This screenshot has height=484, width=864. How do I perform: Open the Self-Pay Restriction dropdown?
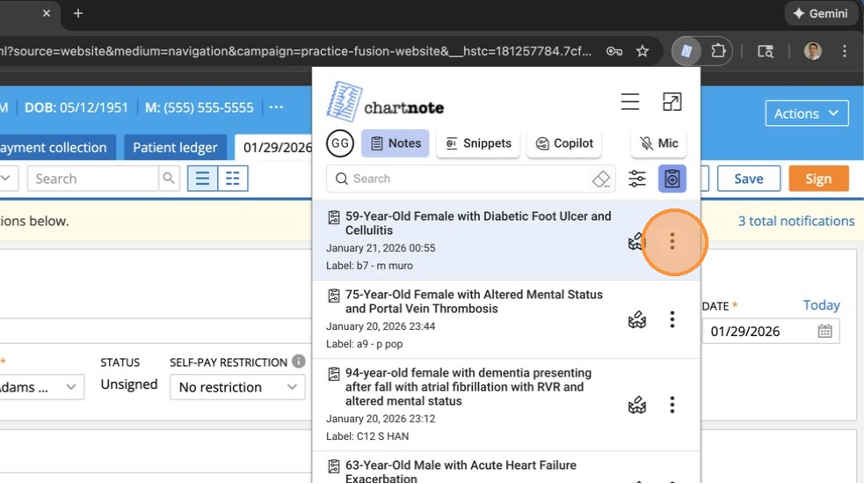237,387
